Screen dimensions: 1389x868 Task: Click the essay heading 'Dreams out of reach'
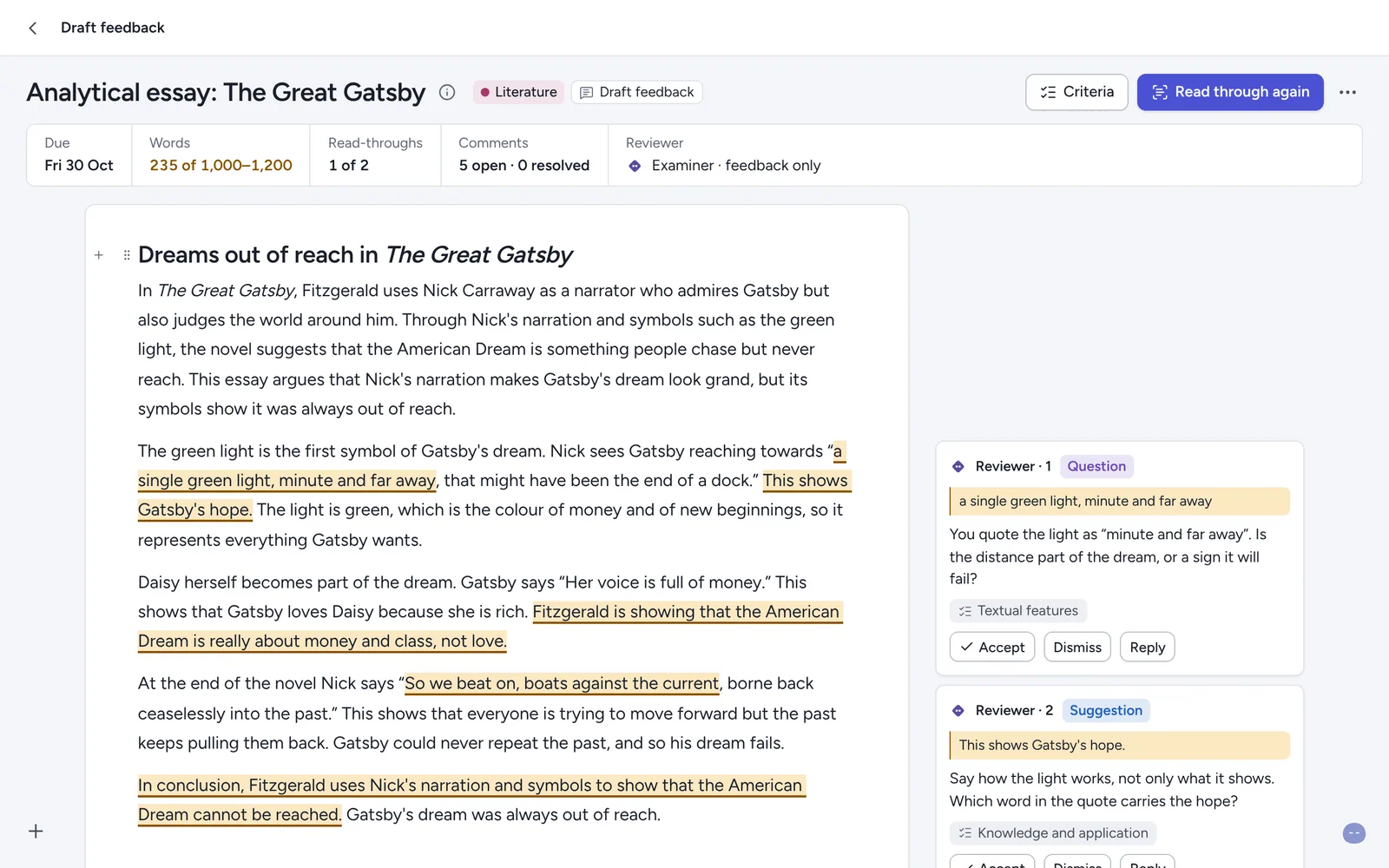(355, 255)
